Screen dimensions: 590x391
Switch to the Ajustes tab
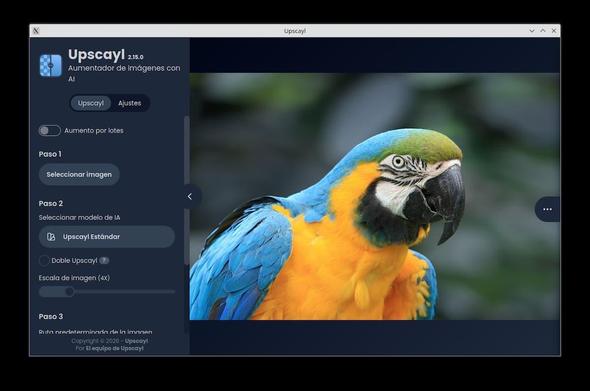130,103
